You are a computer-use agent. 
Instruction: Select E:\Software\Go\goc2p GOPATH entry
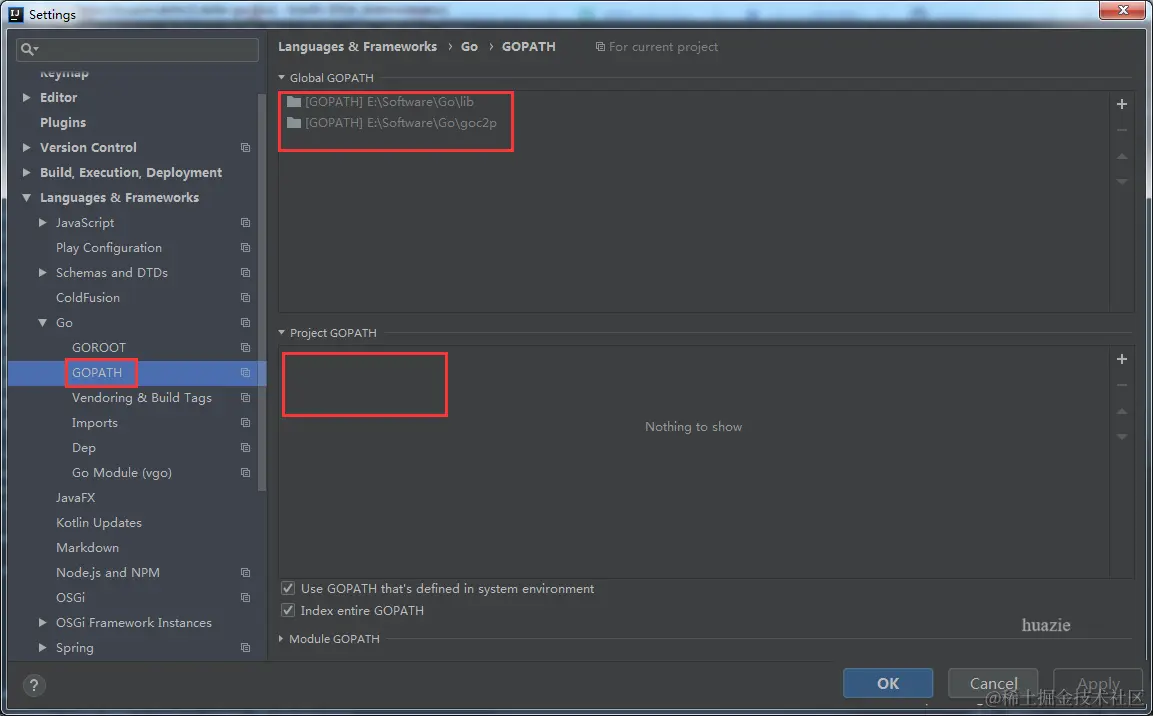click(392, 123)
